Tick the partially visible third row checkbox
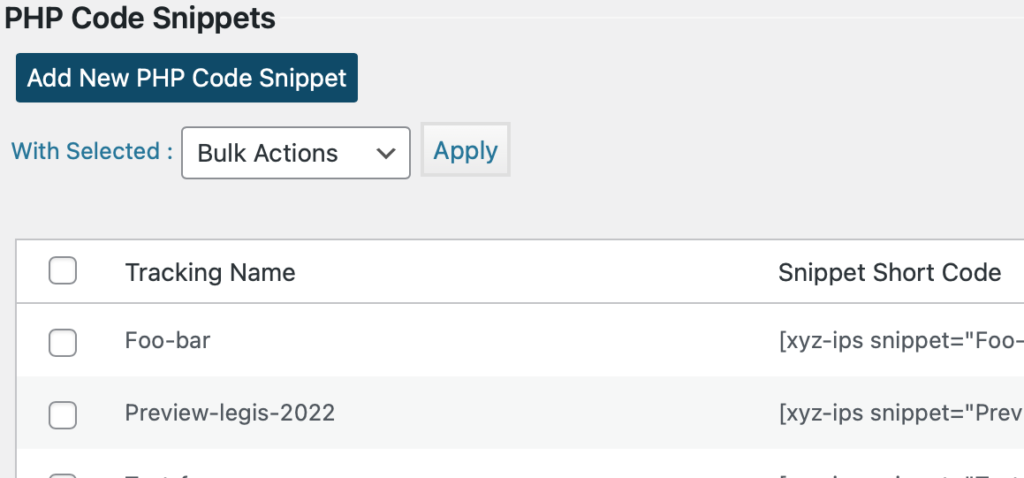The height and width of the screenshot is (478, 1024). (63, 475)
